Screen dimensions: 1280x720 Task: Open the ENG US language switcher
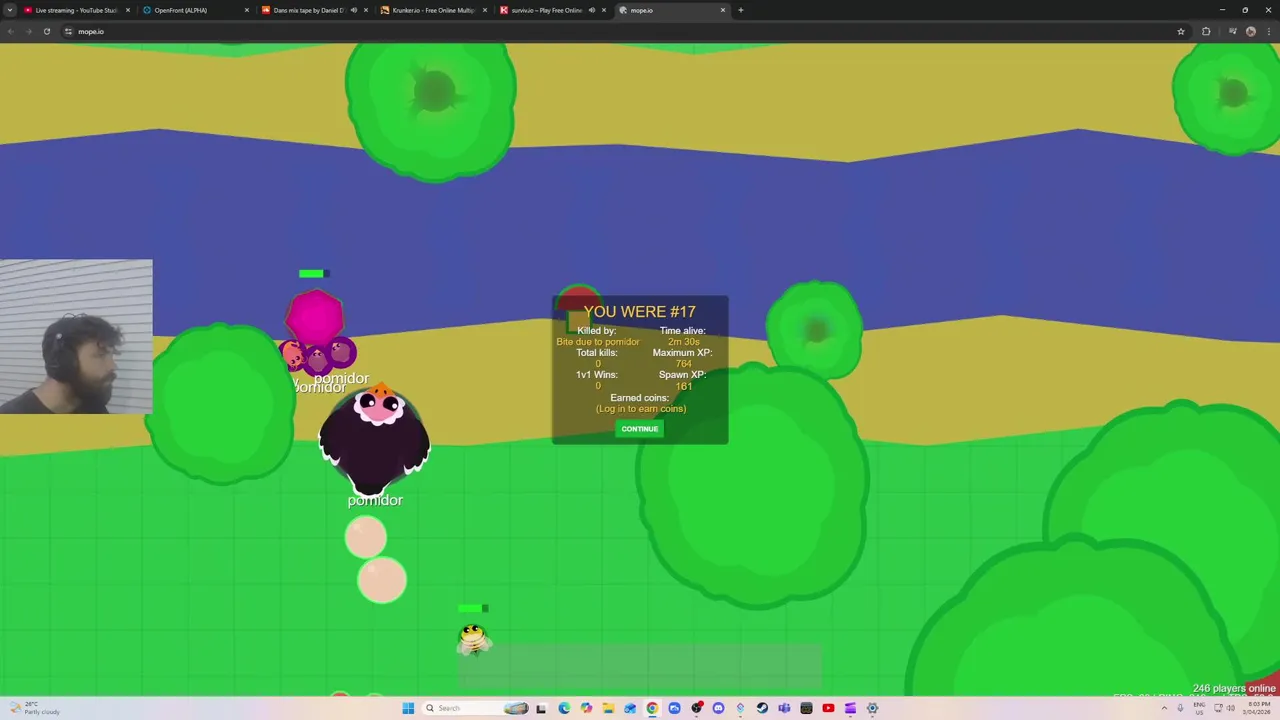coord(1199,708)
